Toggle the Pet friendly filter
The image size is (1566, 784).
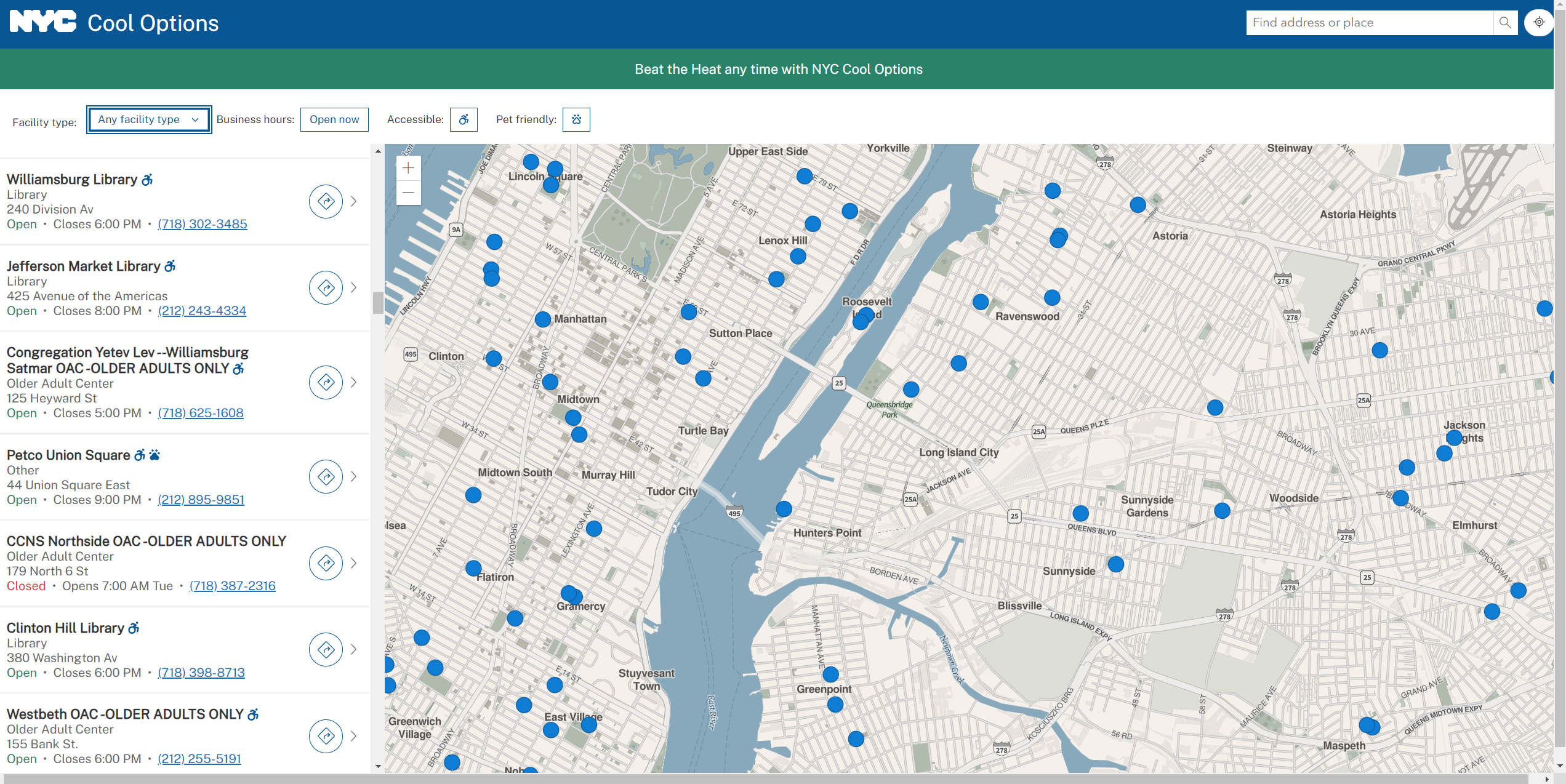point(576,119)
